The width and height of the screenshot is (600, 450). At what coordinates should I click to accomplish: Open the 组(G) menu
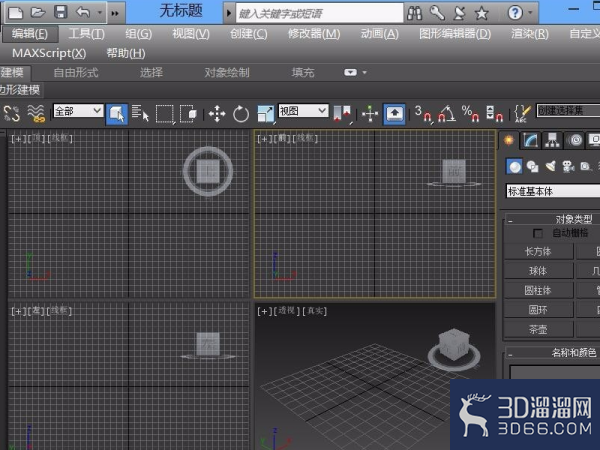pos(139,34)
